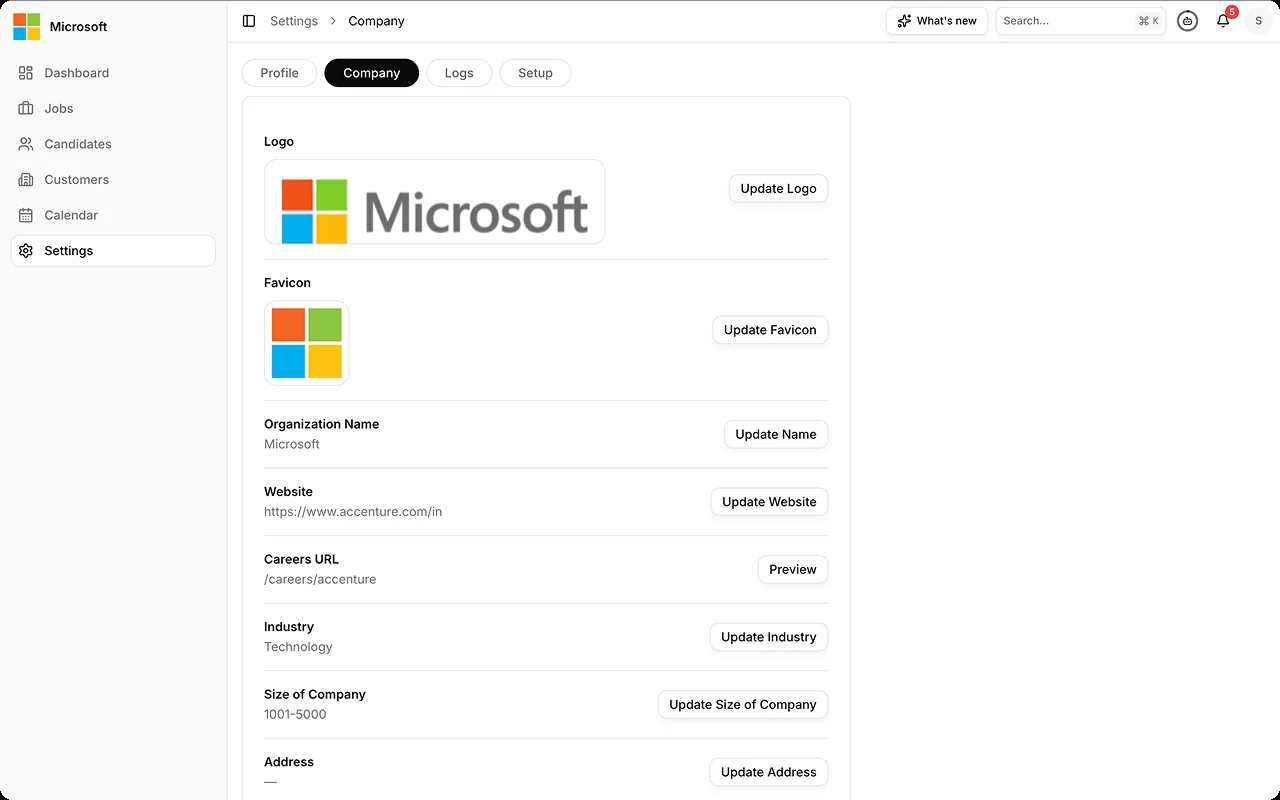This screenshot has height=800, width=1280.
Task: Toggle the sidebar collapse icon
Action: pos(249,21)
